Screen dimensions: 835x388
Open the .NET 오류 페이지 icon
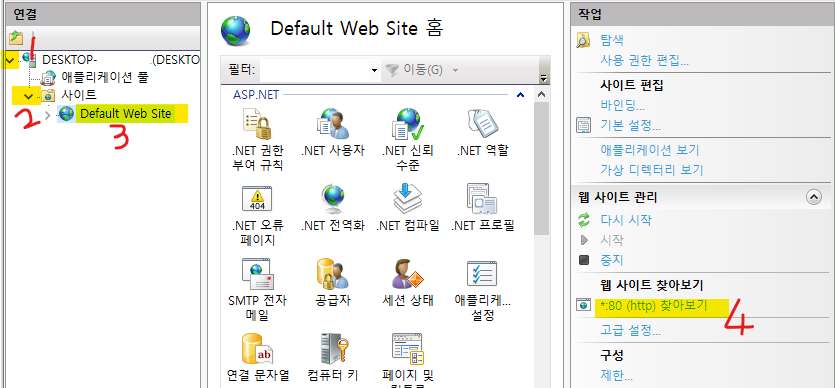[258, 199]
